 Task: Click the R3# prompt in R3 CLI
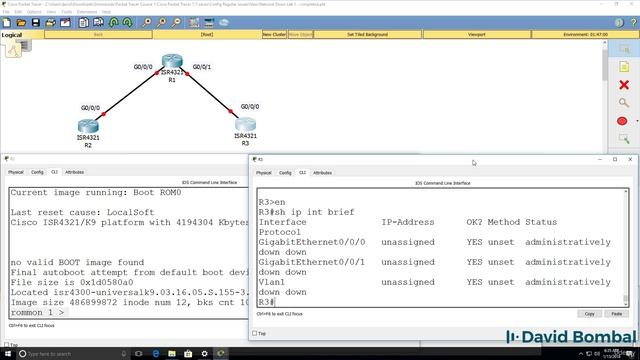tap(266, 302)
